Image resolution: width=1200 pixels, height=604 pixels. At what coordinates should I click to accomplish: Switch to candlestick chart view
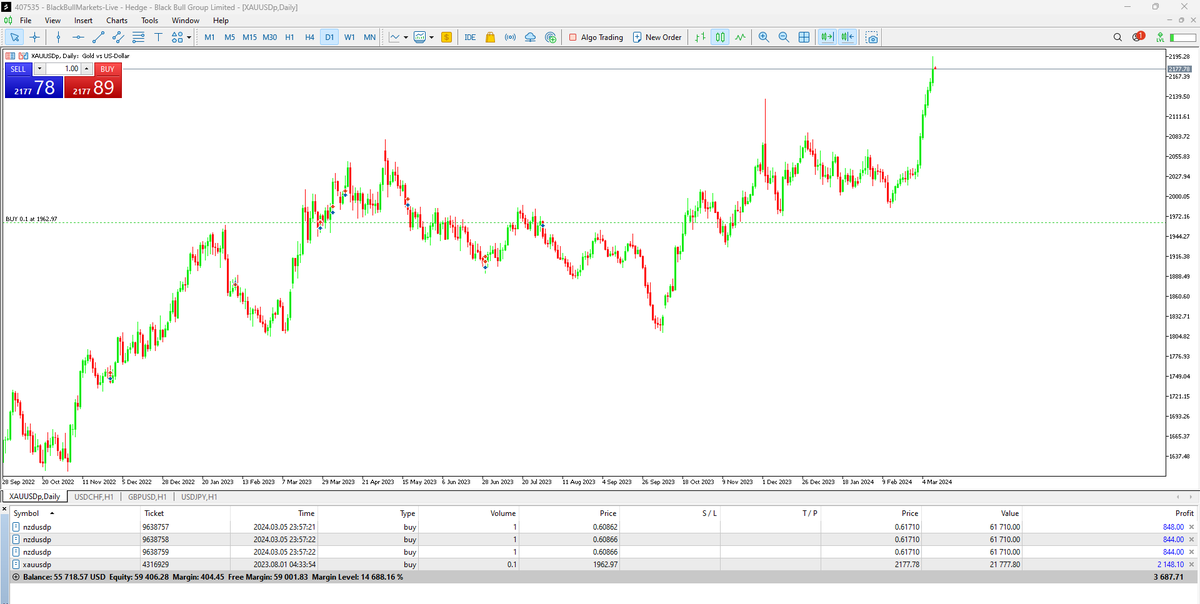[720, 37]
